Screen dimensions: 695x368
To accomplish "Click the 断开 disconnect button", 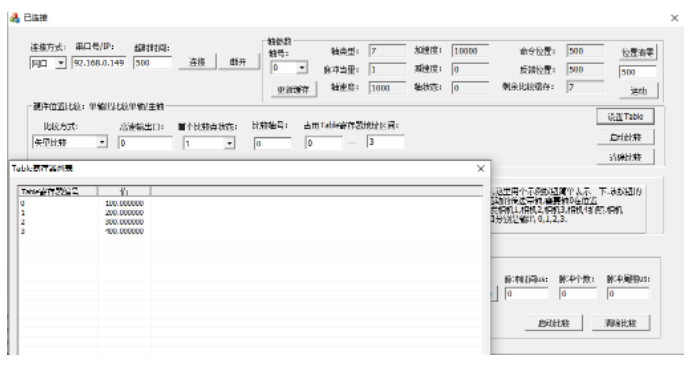I will click(x=238, y=62).
